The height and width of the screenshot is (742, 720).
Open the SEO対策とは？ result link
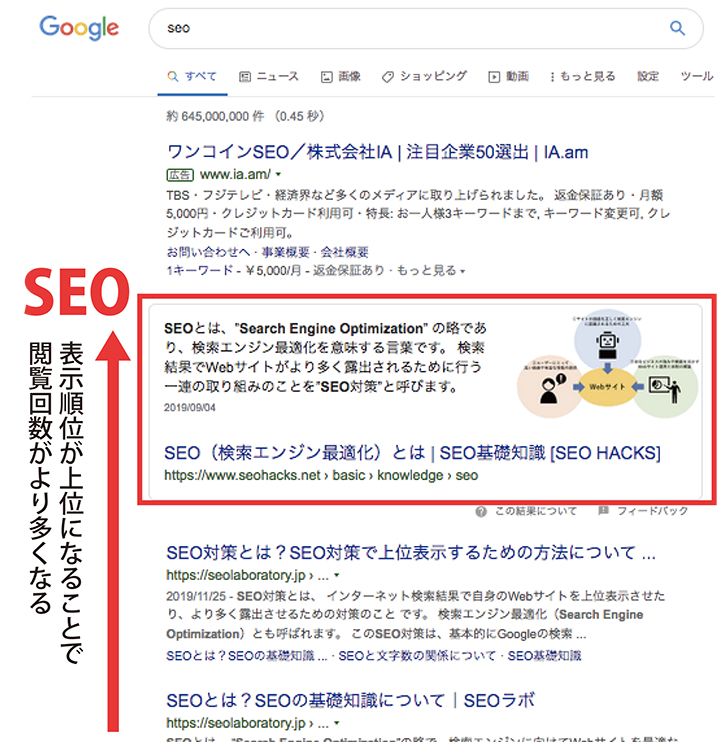(411, 553)
